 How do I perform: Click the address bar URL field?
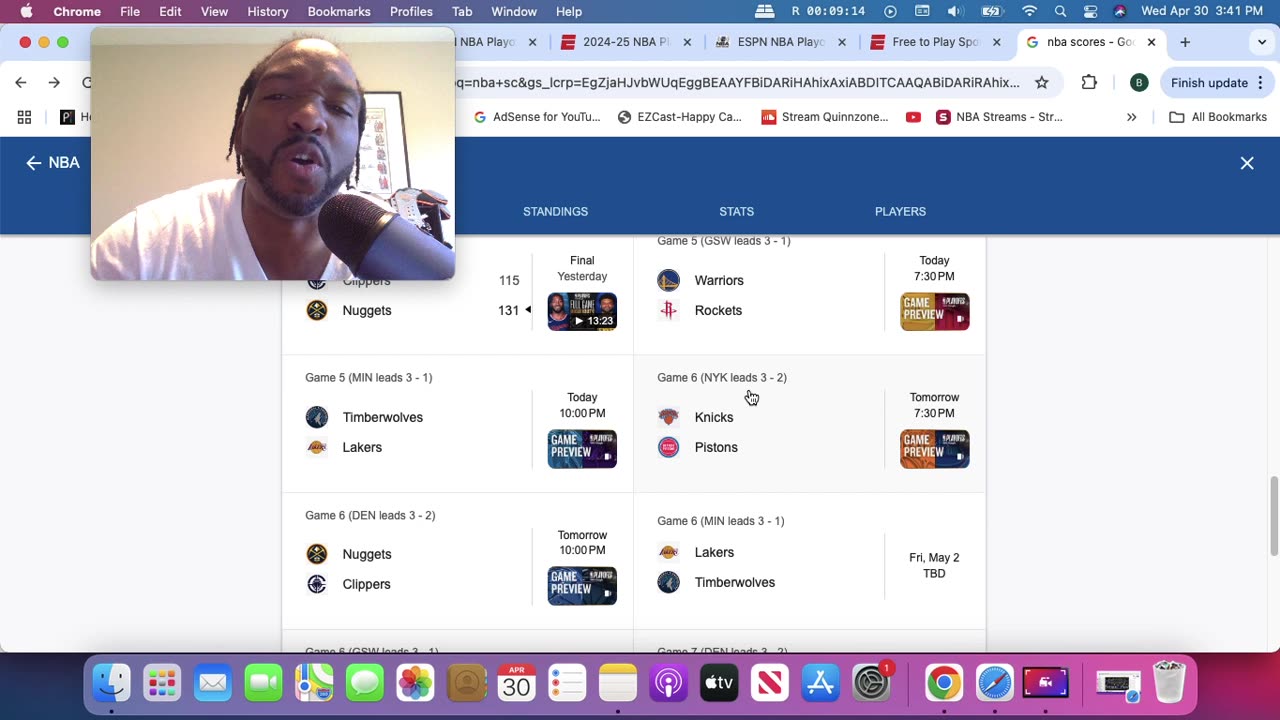pos(740,83)
